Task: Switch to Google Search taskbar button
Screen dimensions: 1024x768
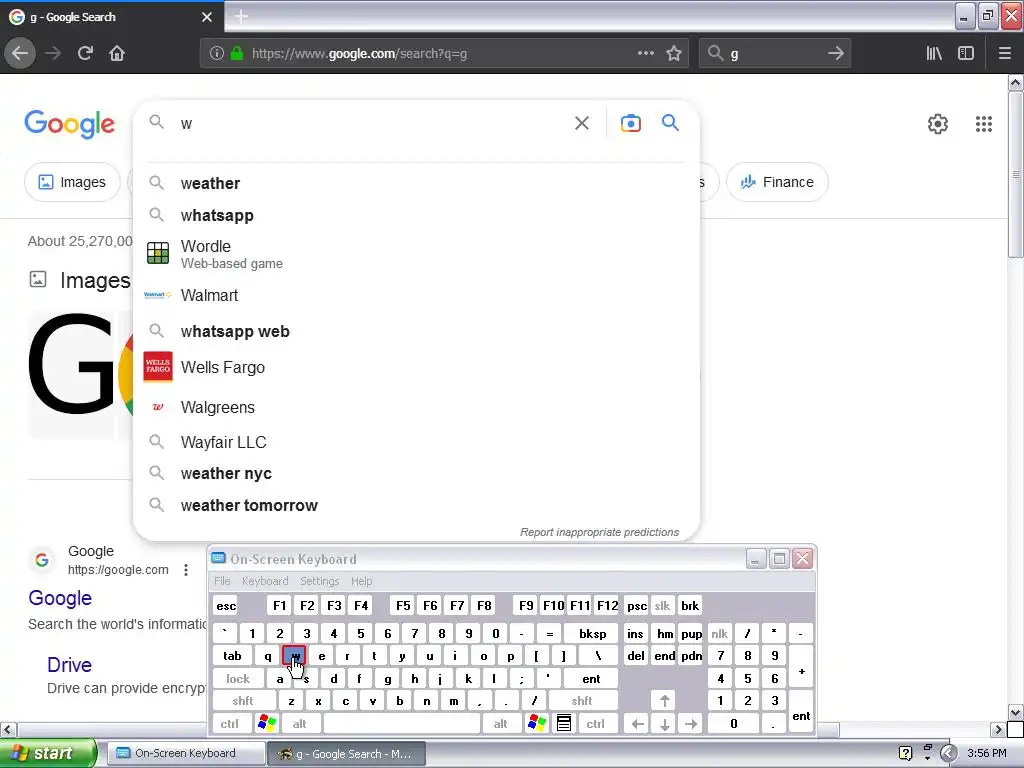Action: click(347, 754)
